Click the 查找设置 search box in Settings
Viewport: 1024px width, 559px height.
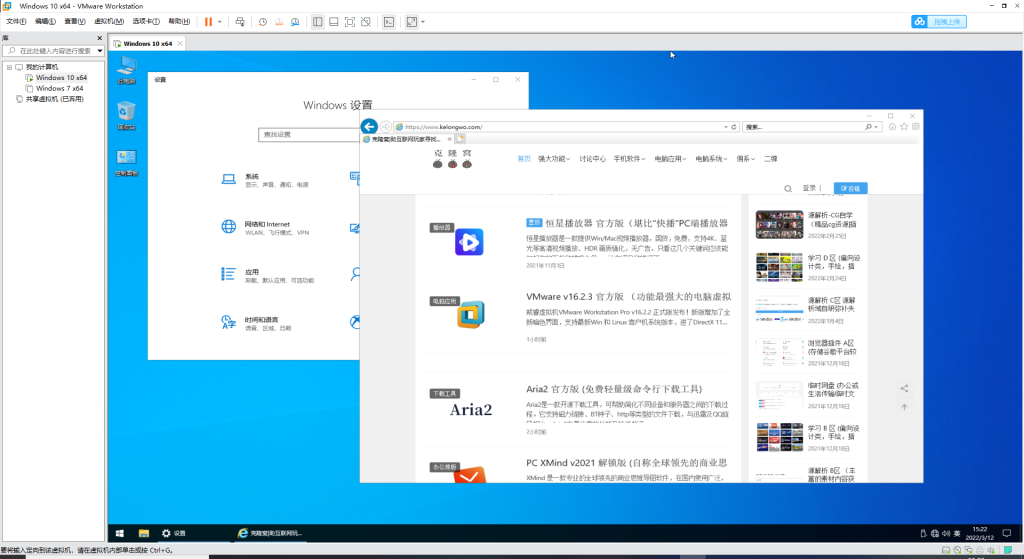click(309, 135)
